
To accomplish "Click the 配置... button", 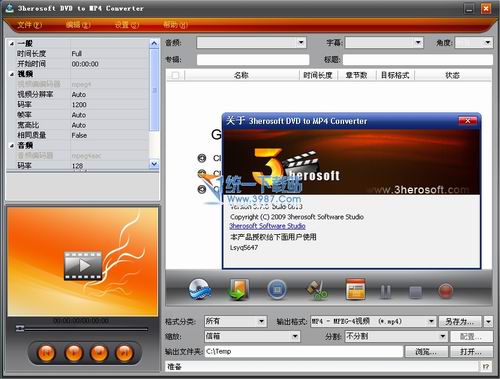I will (x=471, y=336).
